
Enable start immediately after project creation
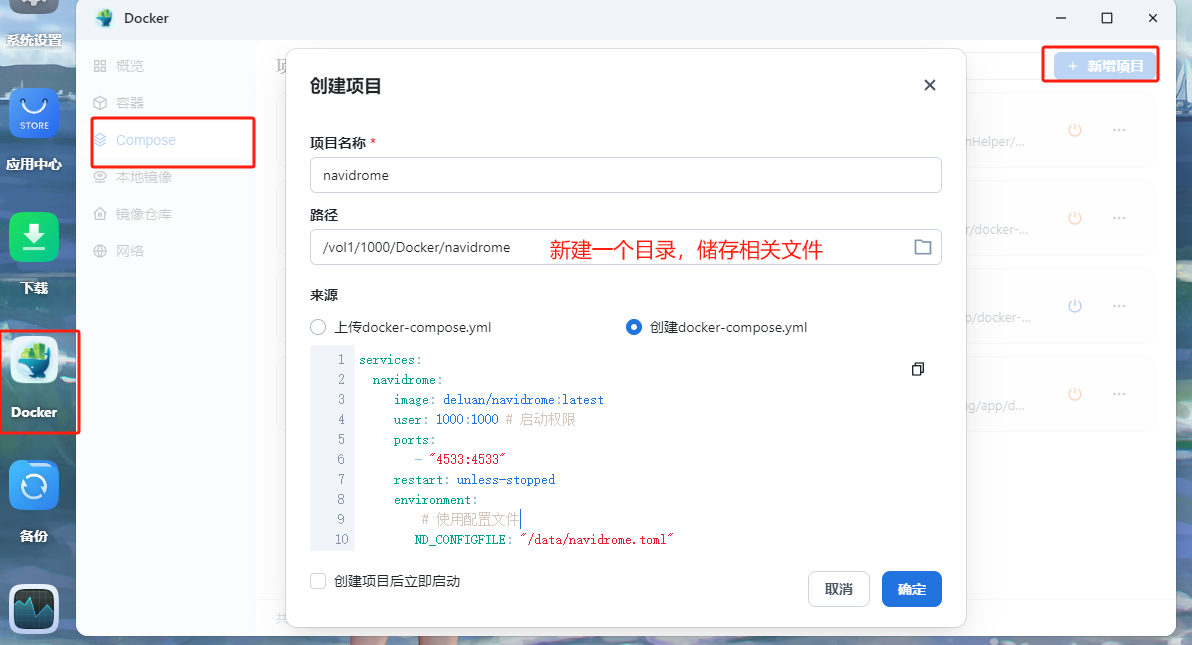coord(318,581)
